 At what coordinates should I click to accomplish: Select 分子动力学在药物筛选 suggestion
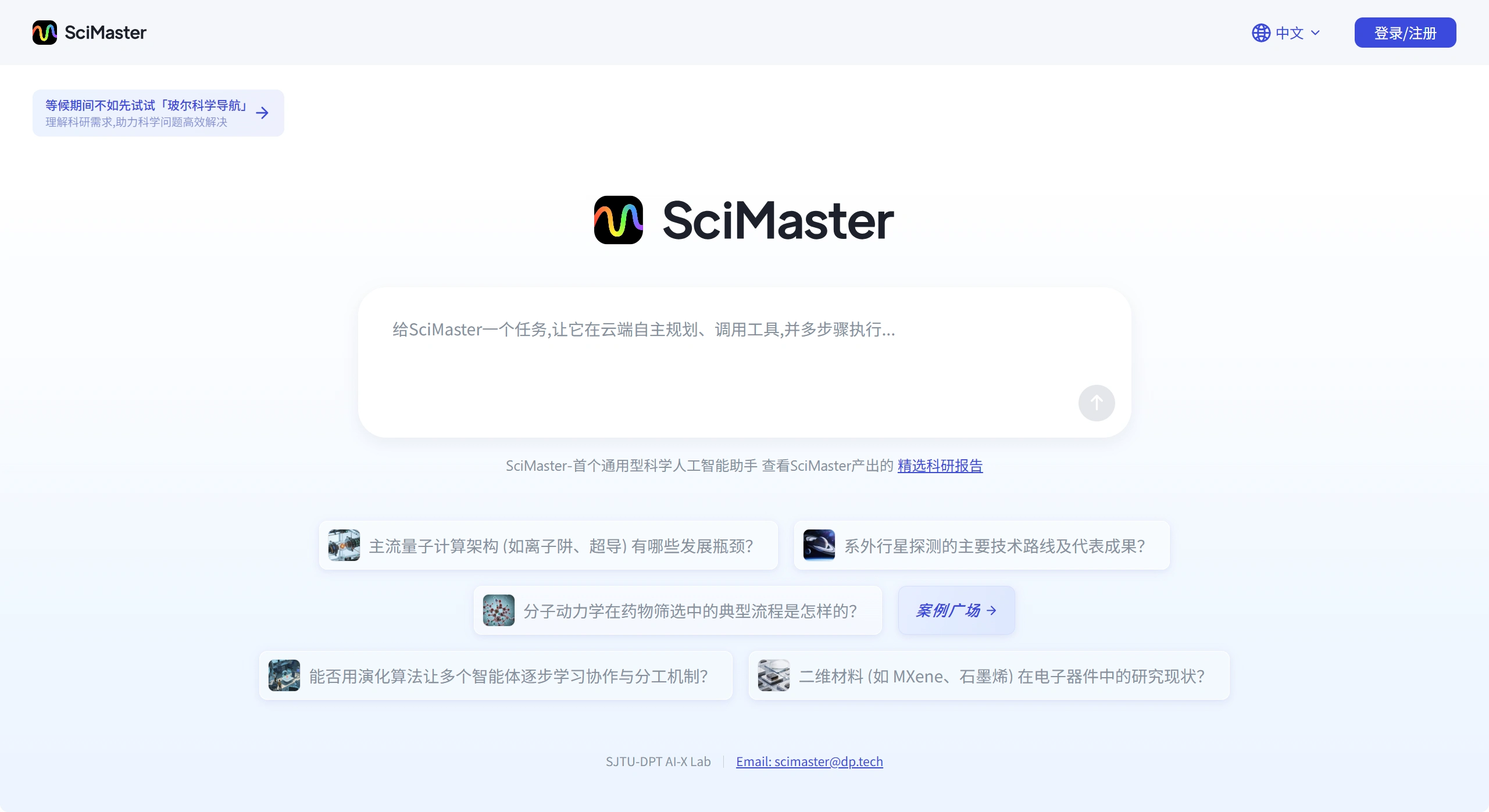point(677,610)
